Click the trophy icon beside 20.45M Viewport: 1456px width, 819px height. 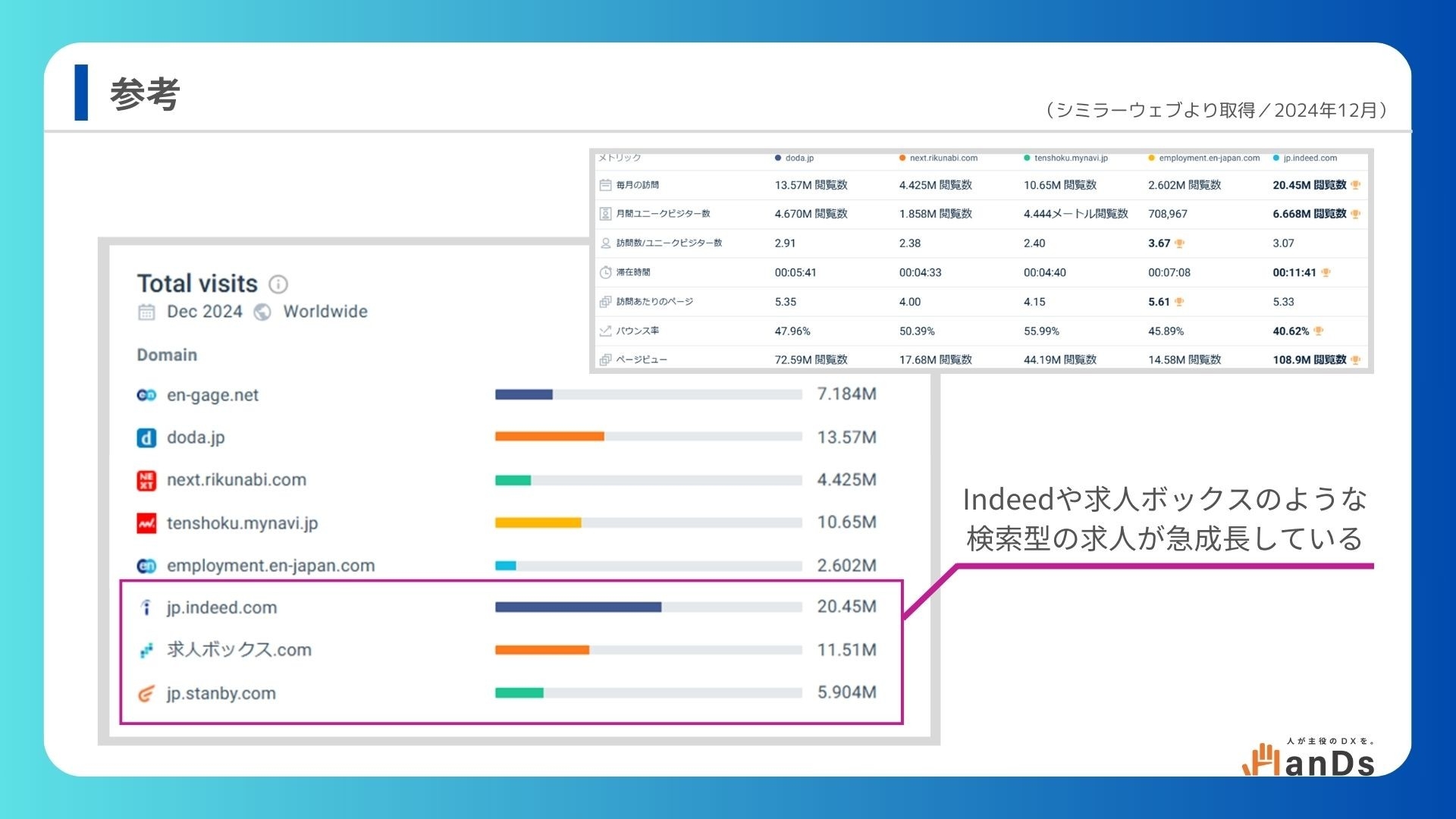click(x=1356, y=185)
